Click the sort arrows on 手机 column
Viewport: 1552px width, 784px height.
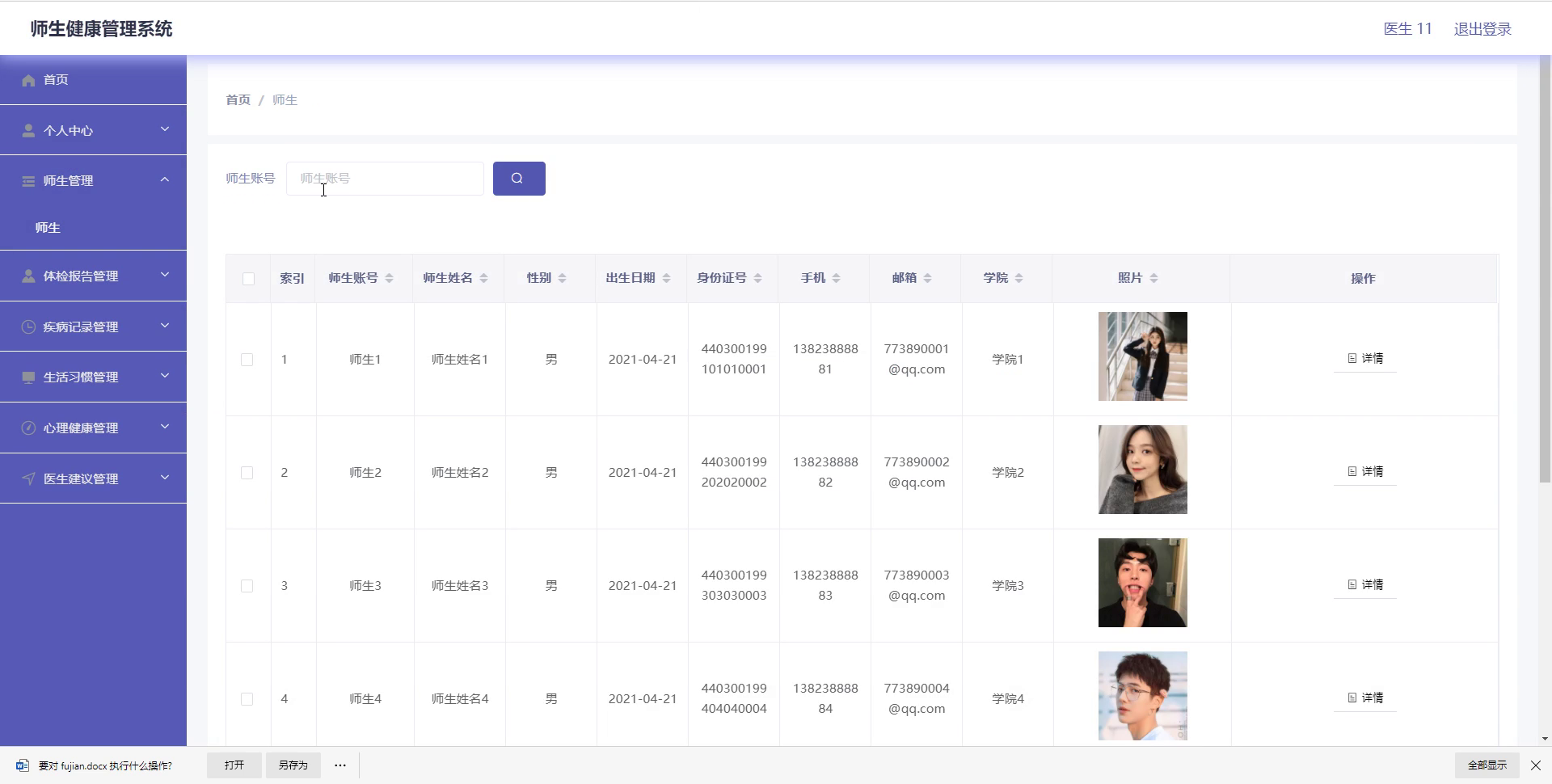(836, 278)
